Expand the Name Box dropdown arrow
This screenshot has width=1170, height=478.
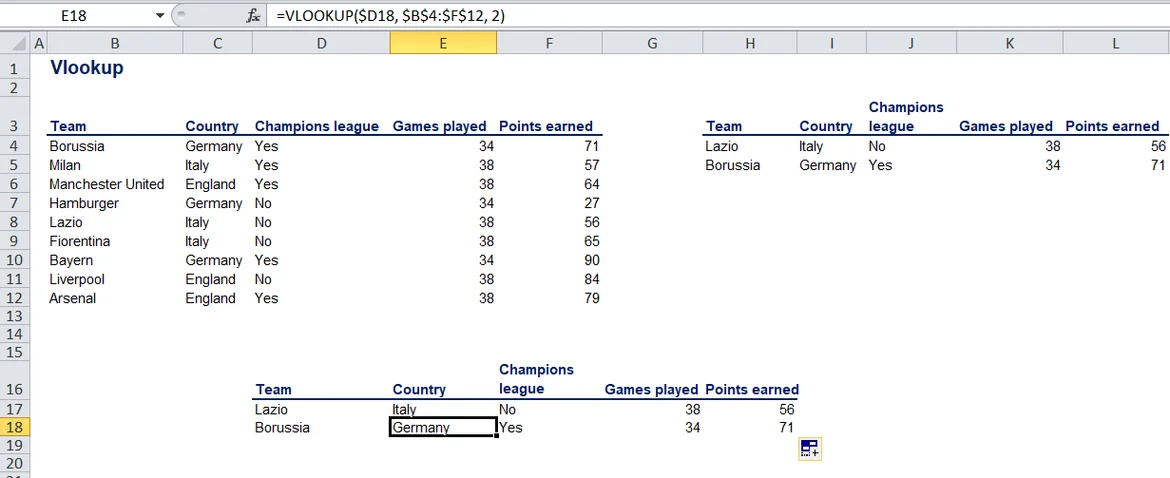click(x=160, y=16)
